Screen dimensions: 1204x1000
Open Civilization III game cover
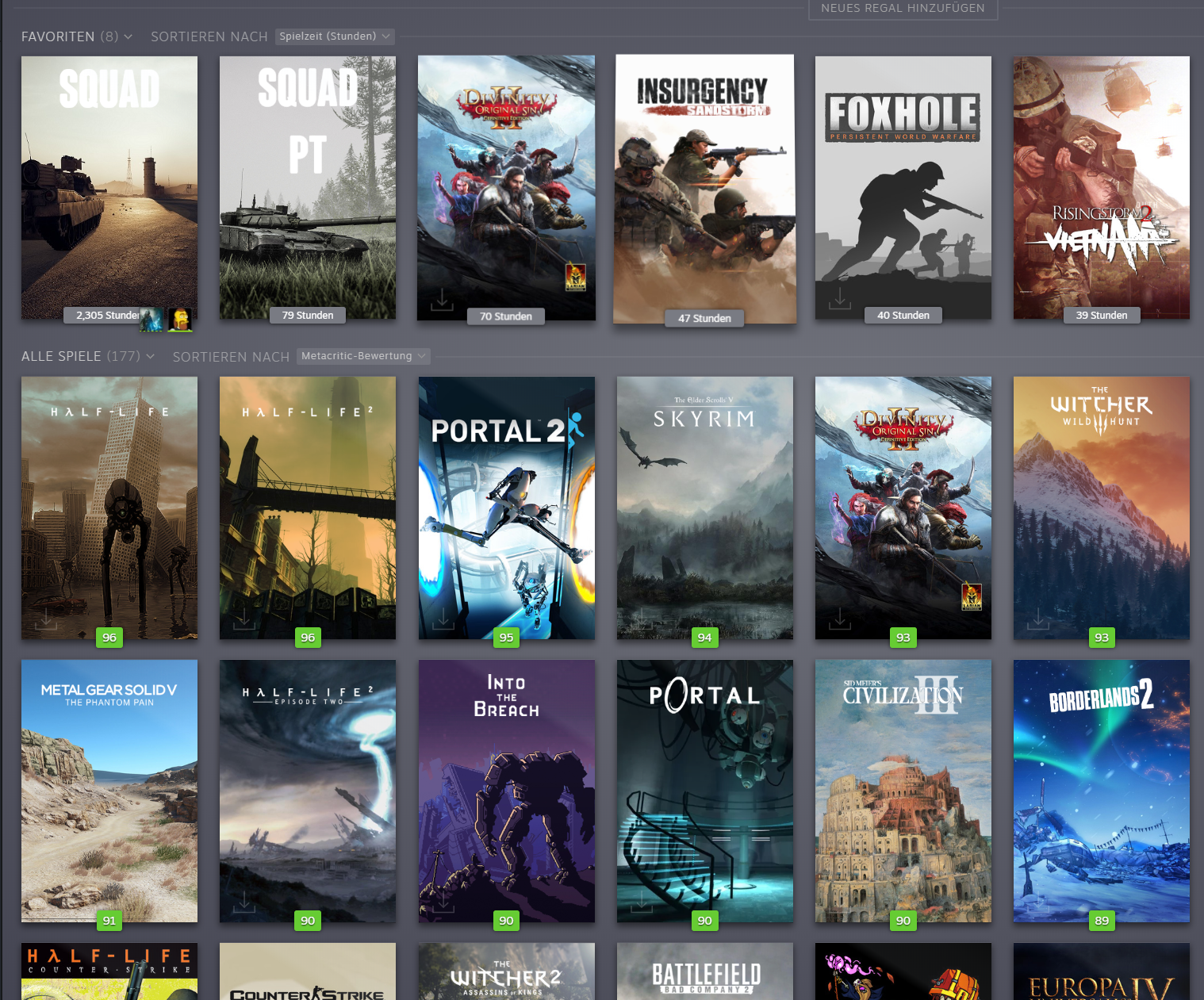tap(903, 791)
